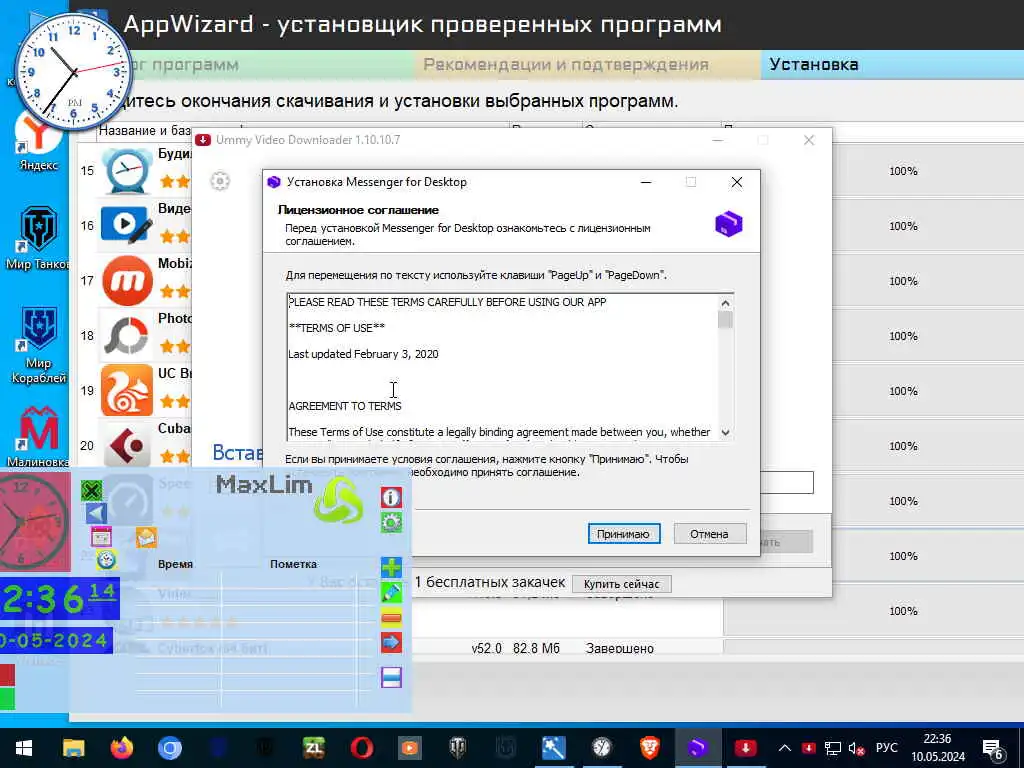
Task: Click the clock app taskbar icon
Action: pos(601,748)
